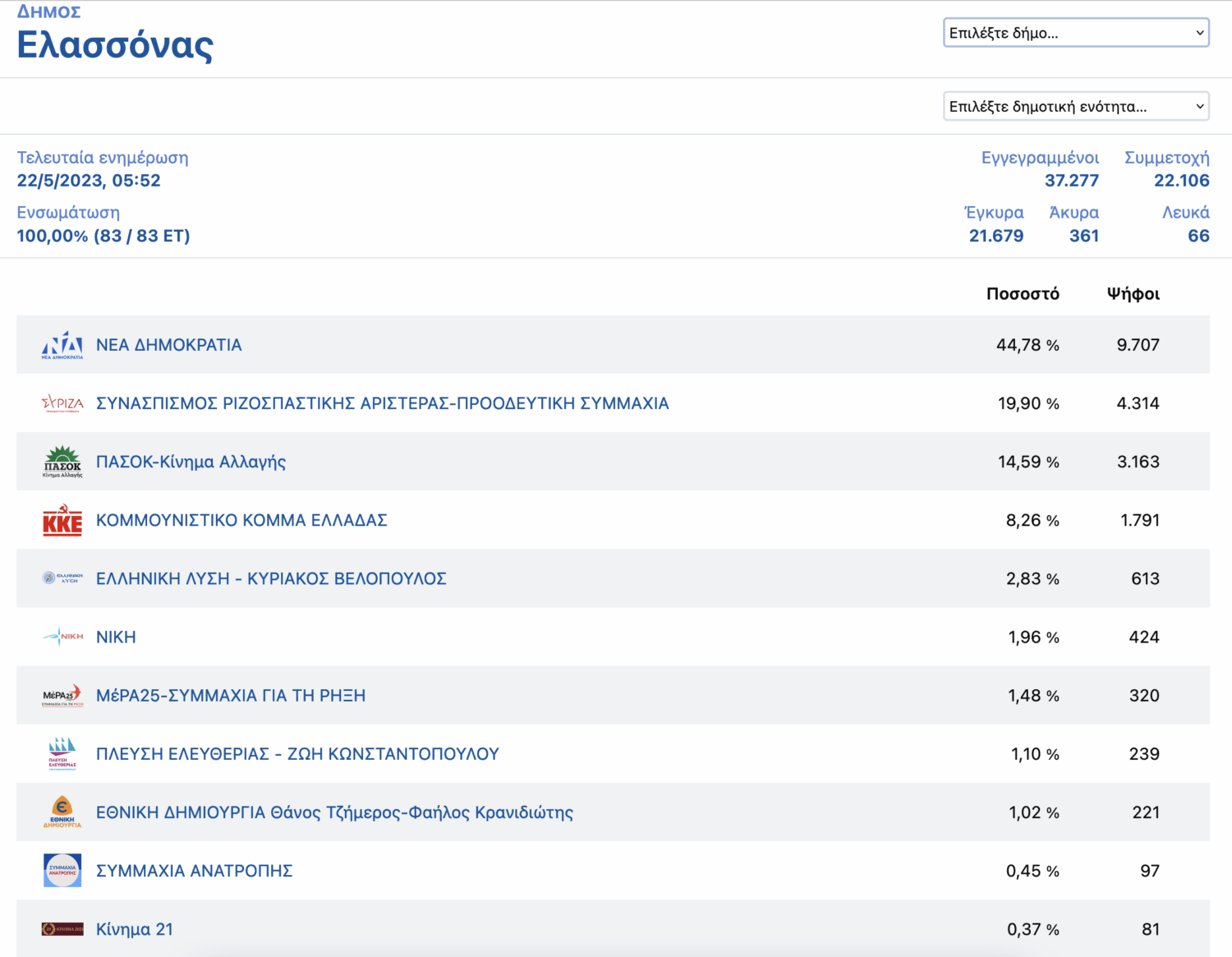Click the ΝΙΚΗ party logo
Image resolution: width=1232 pixels, height=957 pixels.
pyautogui.click(x=62, y=637)
